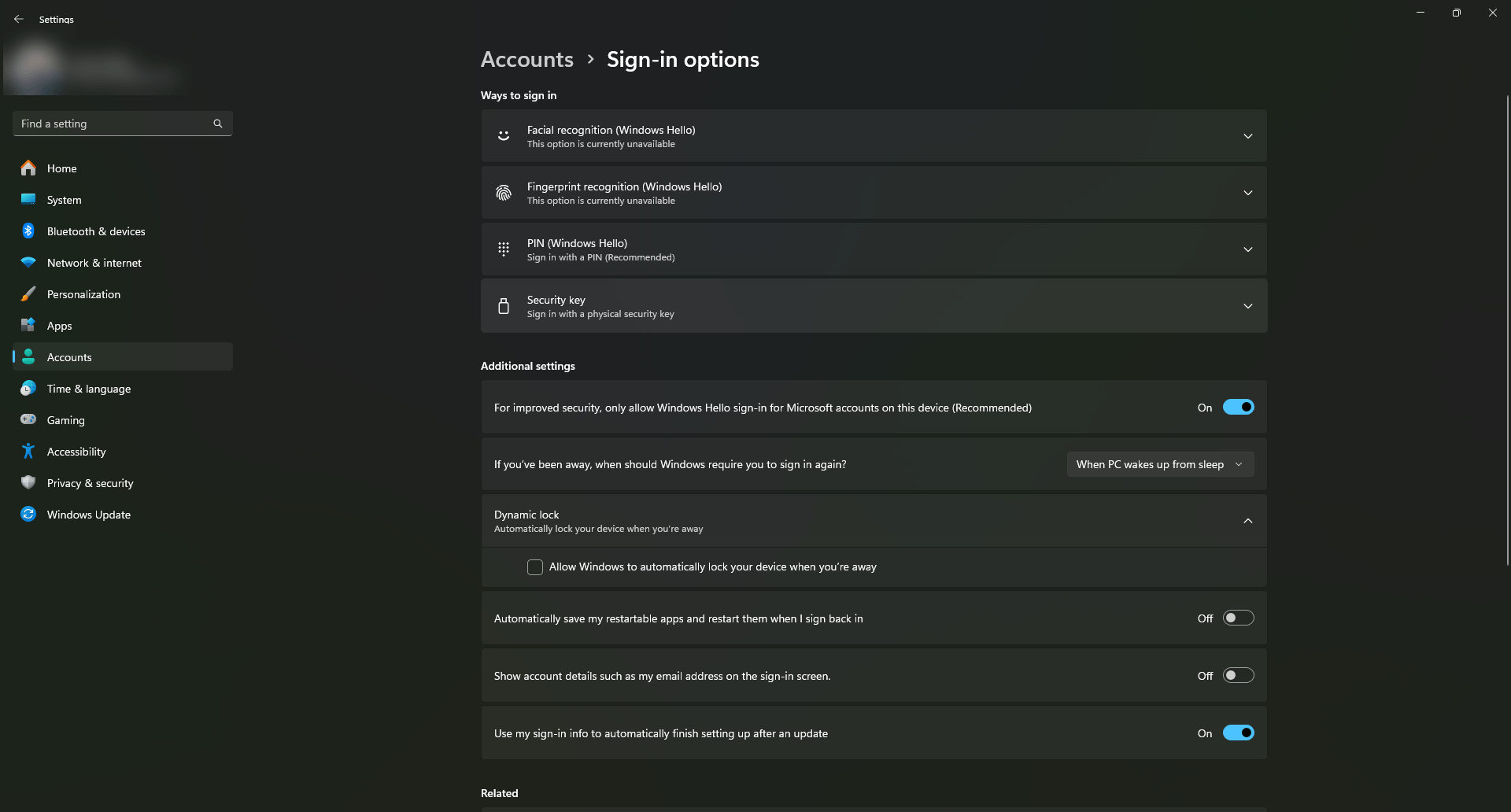Go to Privacy & security page
This screenshot has height=812, width=1511.
tap(123, 482)
